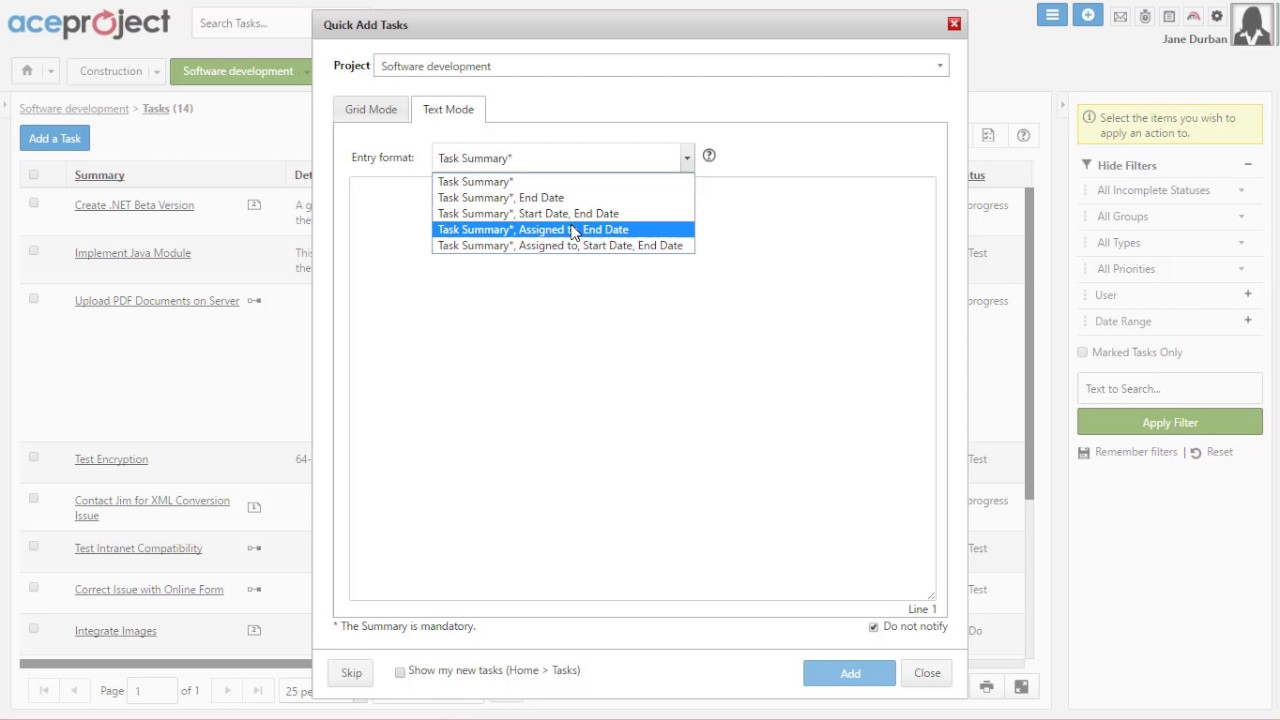1280x720 pixels.
Task: Open the dropdown arrow next to Home icon
Action: (x=51, y=71)
